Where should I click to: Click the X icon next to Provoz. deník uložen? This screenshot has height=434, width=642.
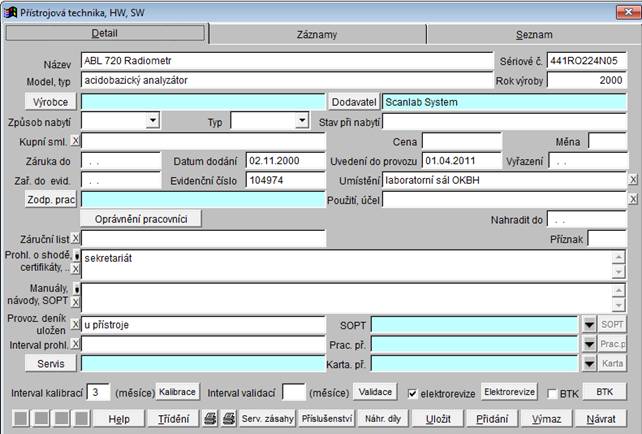coord(76,325)
